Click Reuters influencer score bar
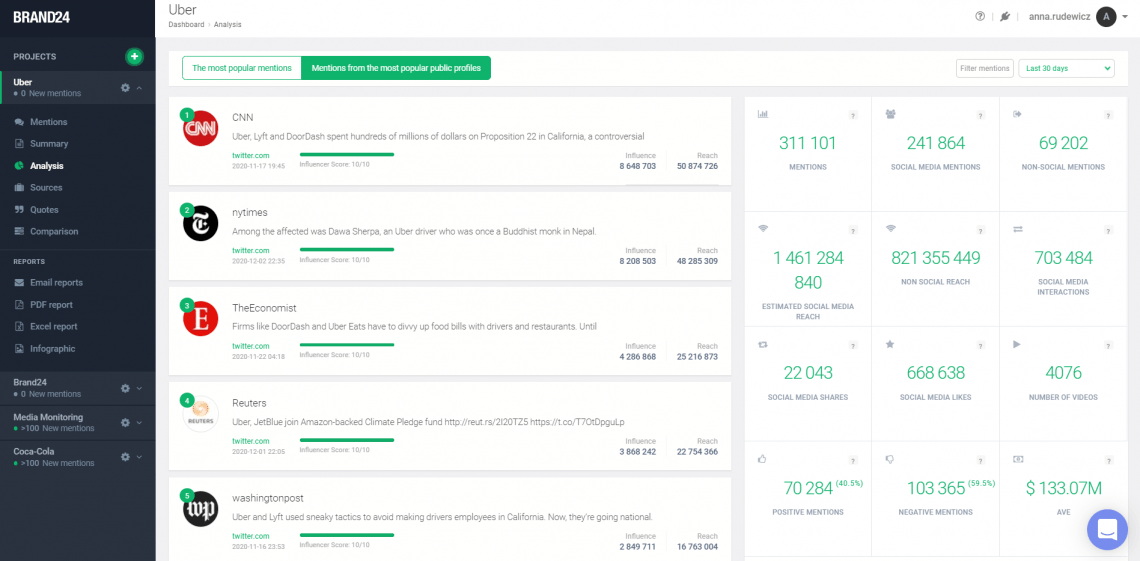Screen dimensions: 1140x561 pyautogui.click(x=346, y=440)
